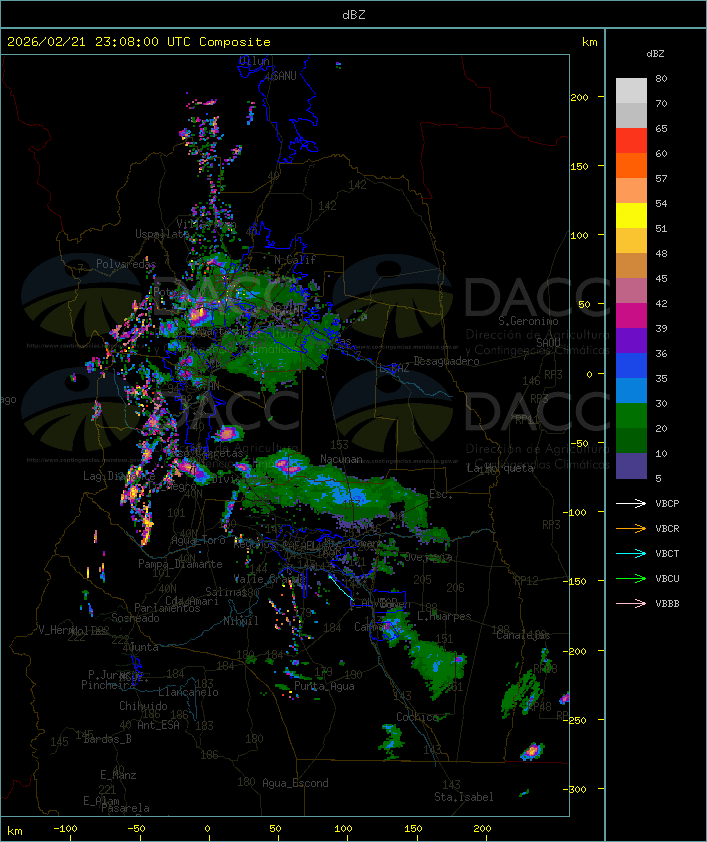The image size is (707, 842).
Task: Select the light orange 54–57 dBZ swatch
Action: [631, 191]
